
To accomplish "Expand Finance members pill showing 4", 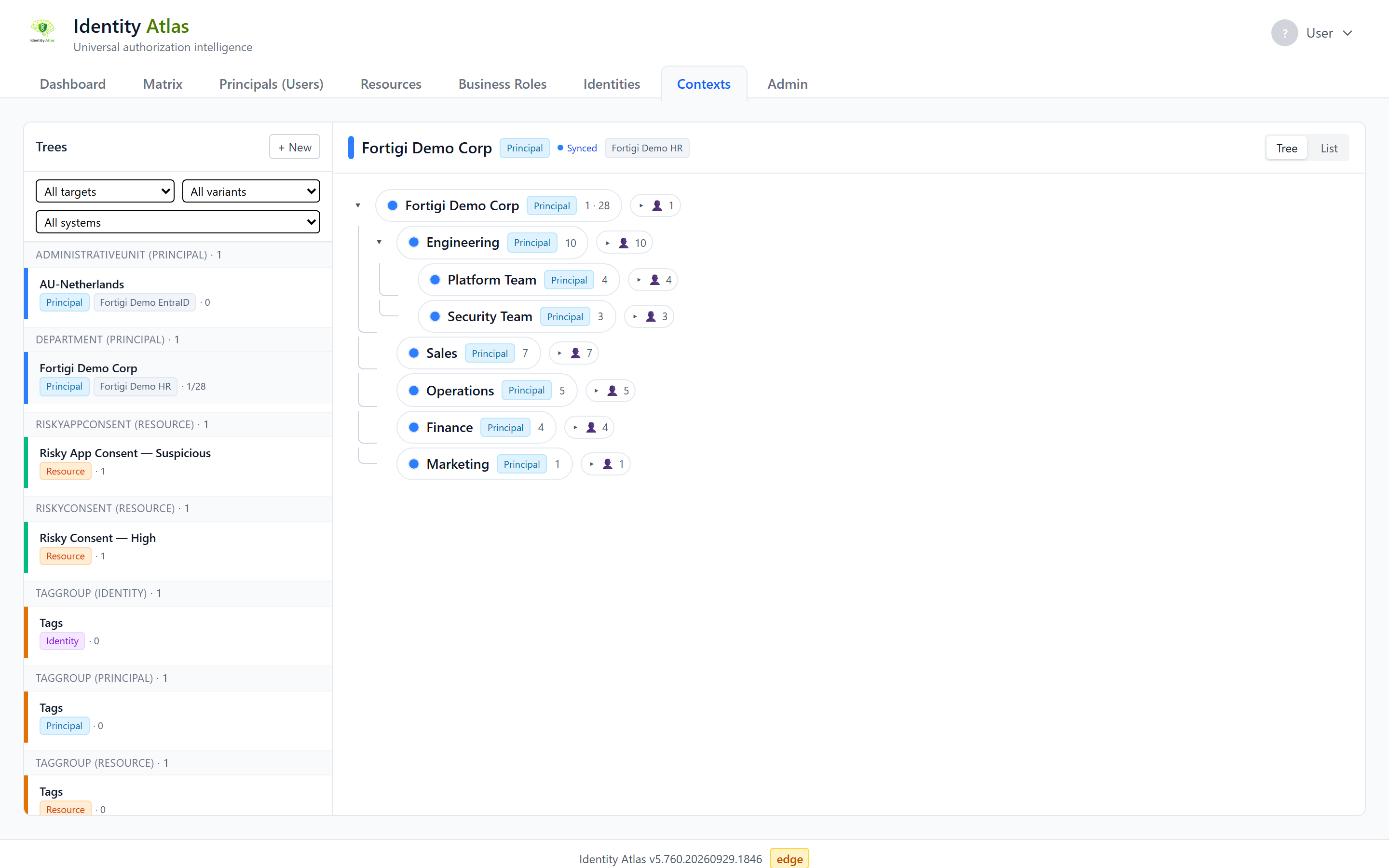I will (589, 427).
